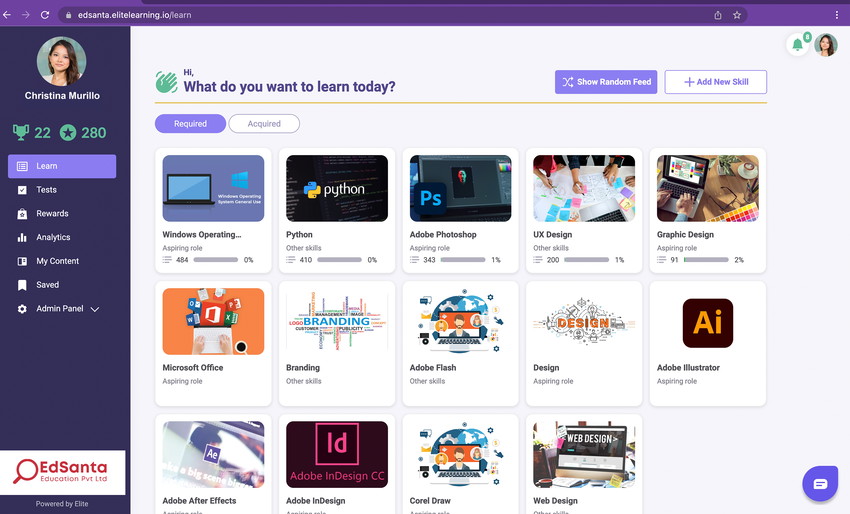Click the top-right profile avatar

(x=826, y=45)
